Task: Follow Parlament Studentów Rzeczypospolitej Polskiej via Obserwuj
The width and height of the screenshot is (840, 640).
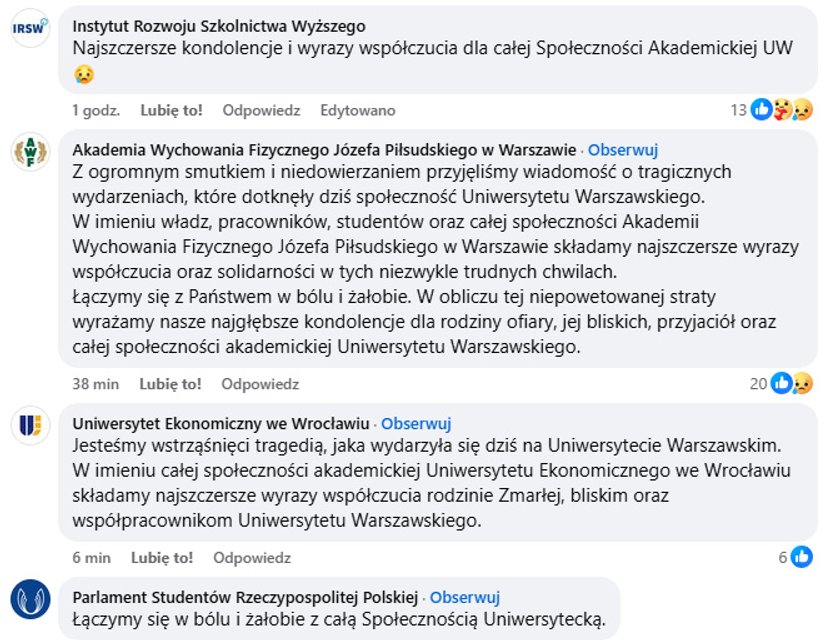Action: click(465, 597)
